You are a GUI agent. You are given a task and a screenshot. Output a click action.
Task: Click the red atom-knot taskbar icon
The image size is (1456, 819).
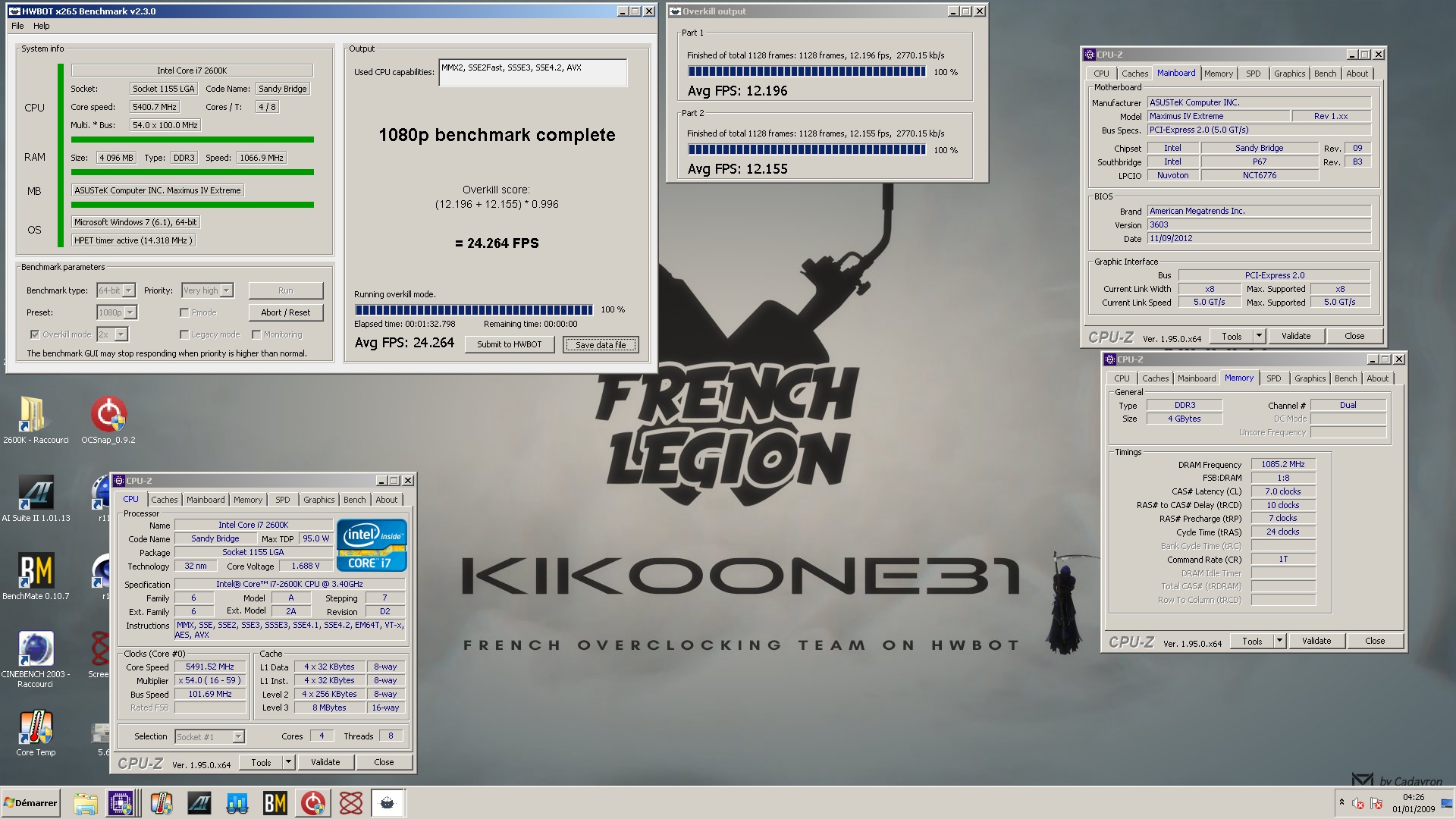[350, 803]
